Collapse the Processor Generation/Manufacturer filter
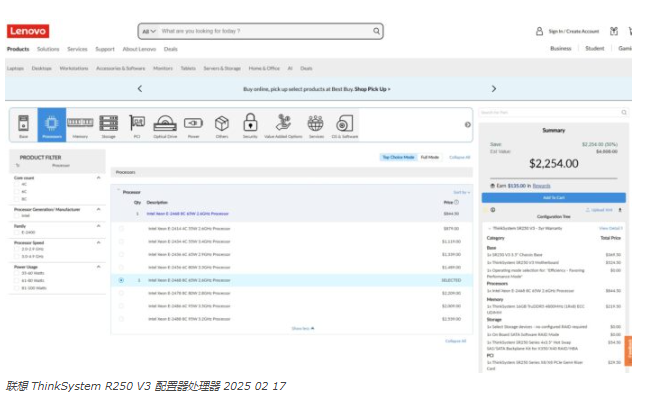 click(98, 209)
